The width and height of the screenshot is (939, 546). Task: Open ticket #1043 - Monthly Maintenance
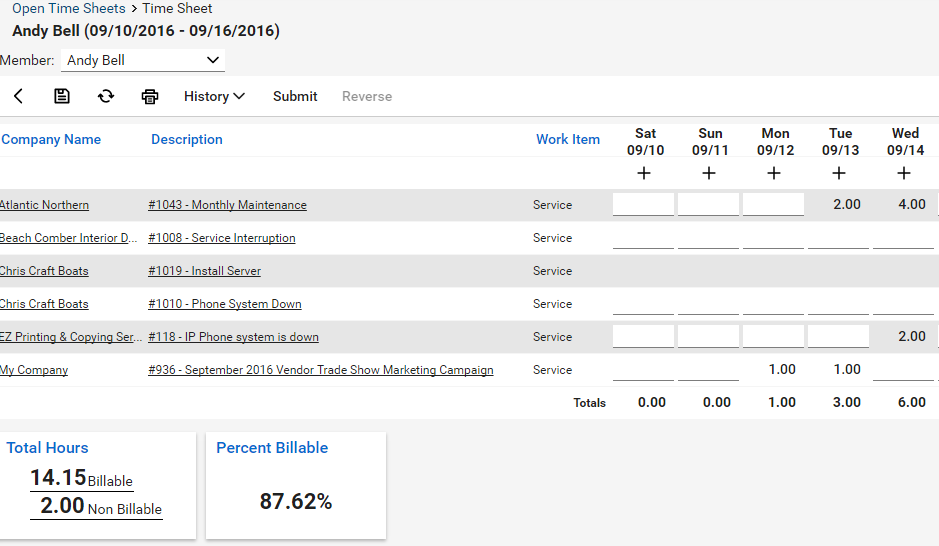(x=227, y=205)
